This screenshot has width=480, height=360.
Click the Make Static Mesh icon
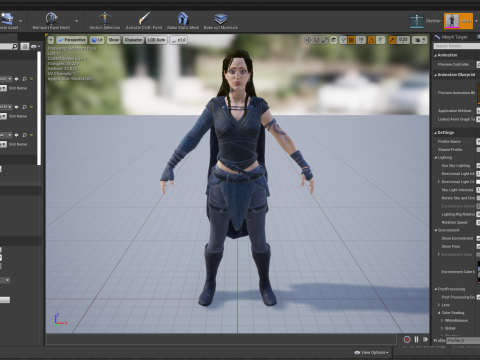[x=183, y=19]
